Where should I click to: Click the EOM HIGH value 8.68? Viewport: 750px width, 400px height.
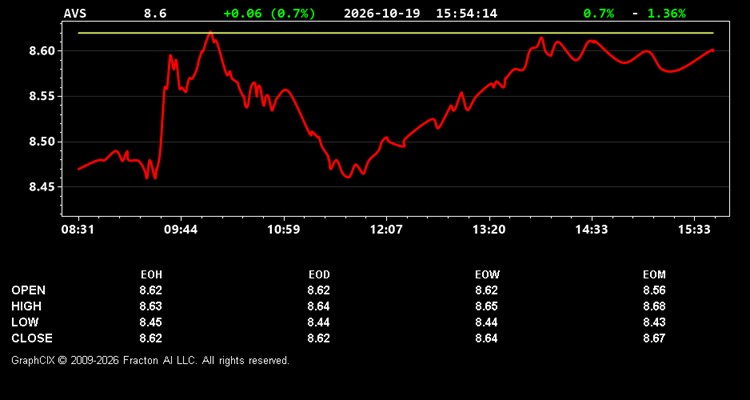click(x=654, y=306)
